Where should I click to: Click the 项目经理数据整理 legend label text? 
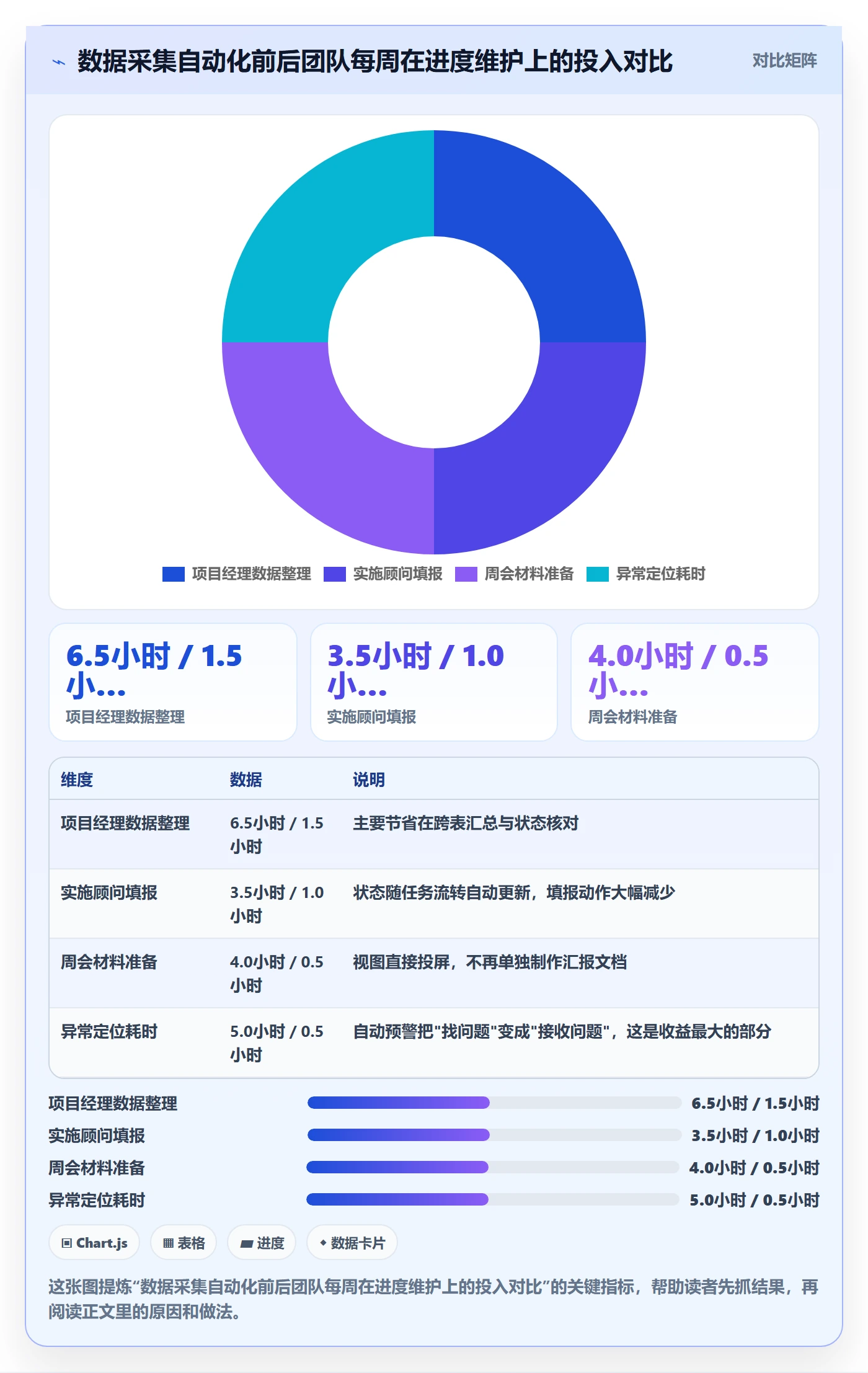[x=252, y=574]
